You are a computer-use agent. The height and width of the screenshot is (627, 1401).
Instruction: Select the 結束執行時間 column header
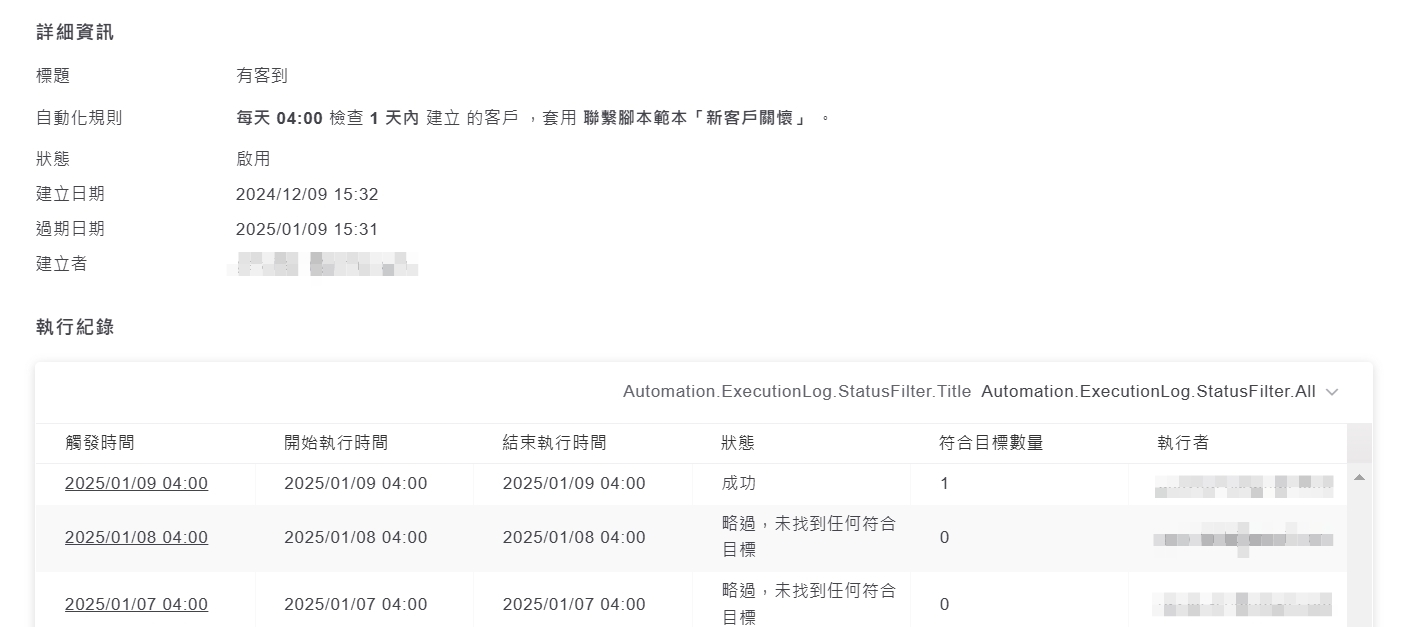pyautogui.click(x=554, y=443)
